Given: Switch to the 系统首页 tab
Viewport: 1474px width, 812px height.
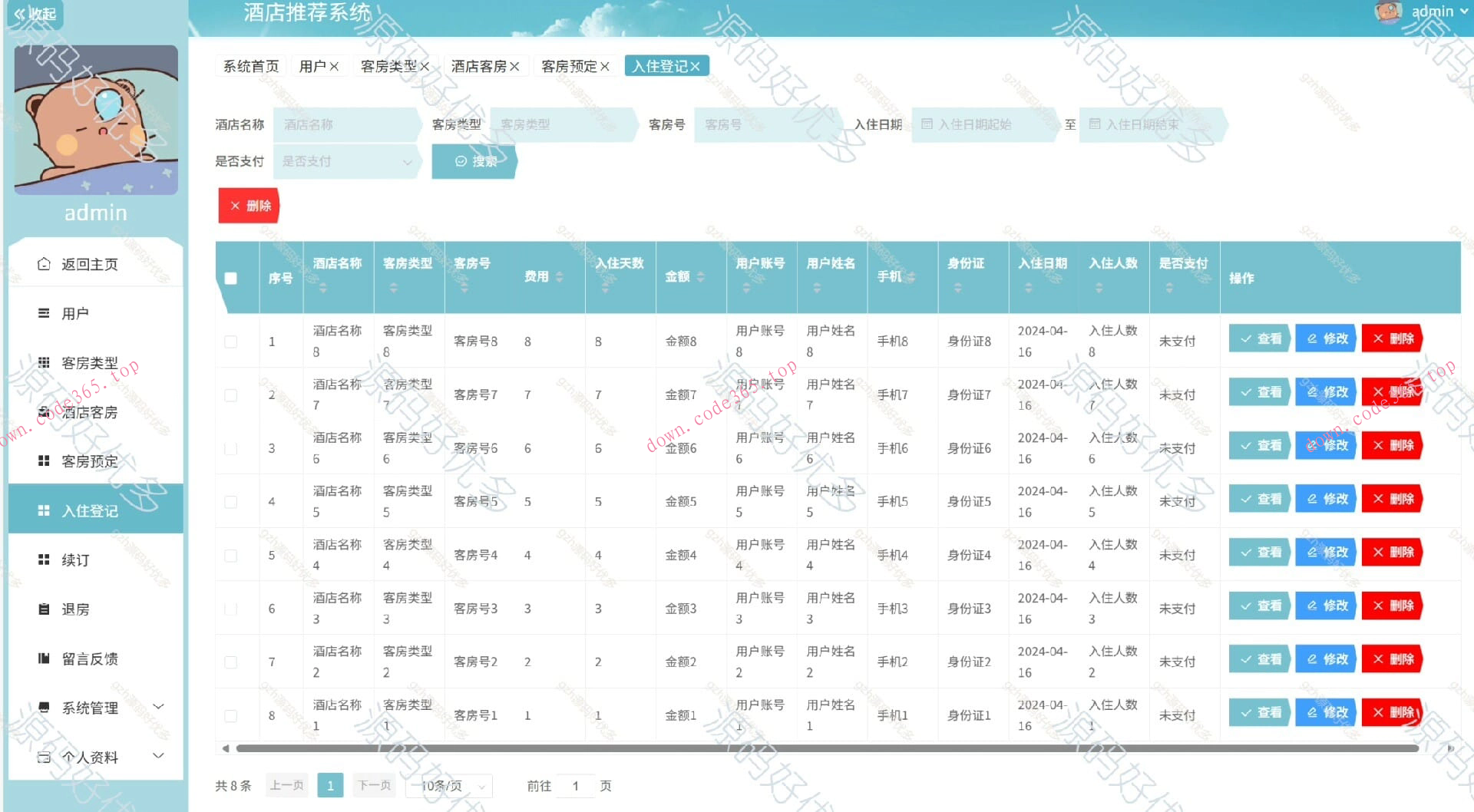Looking at the screenshot, I should (x=250, y=65).
